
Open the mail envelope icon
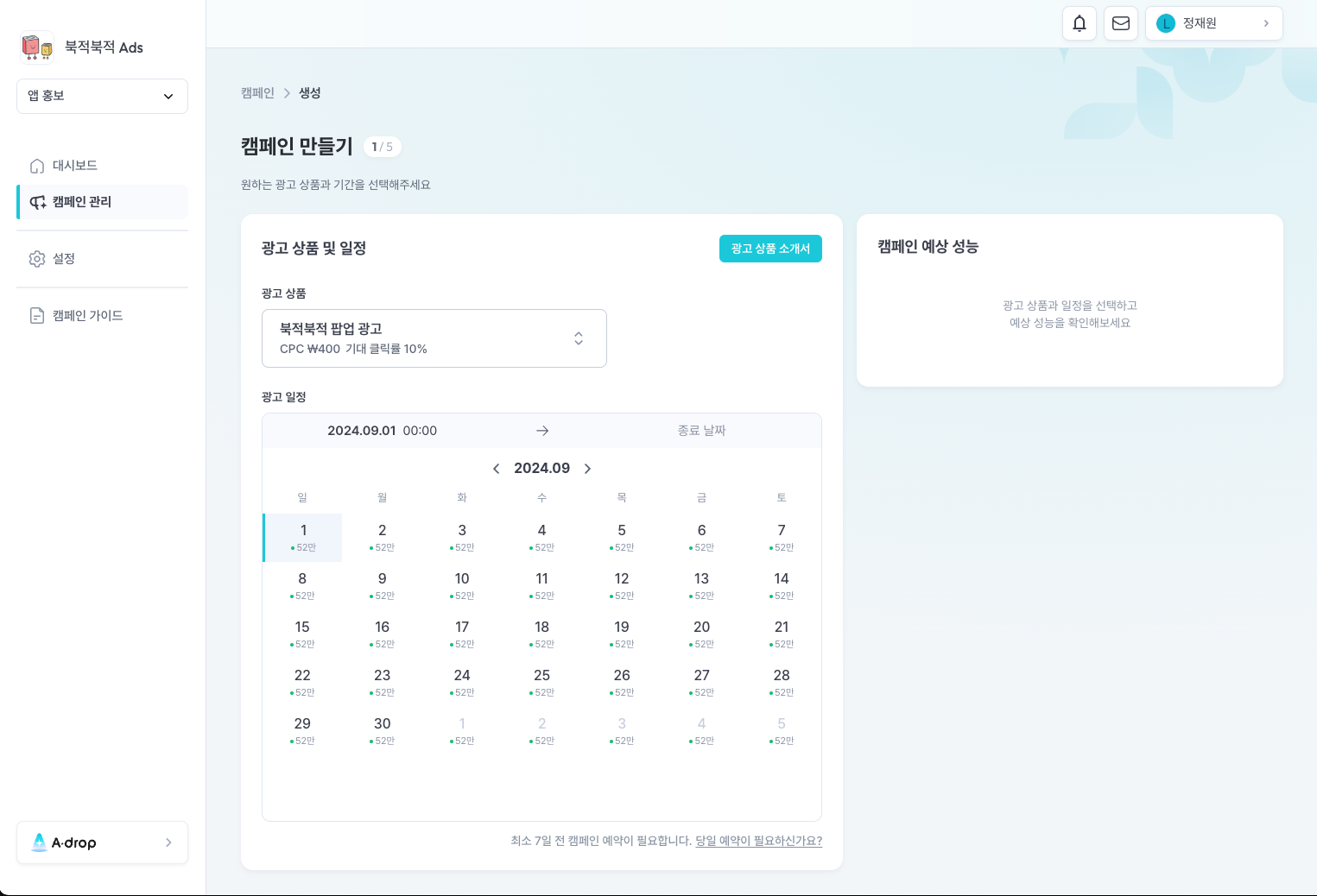pos(1121,23)
